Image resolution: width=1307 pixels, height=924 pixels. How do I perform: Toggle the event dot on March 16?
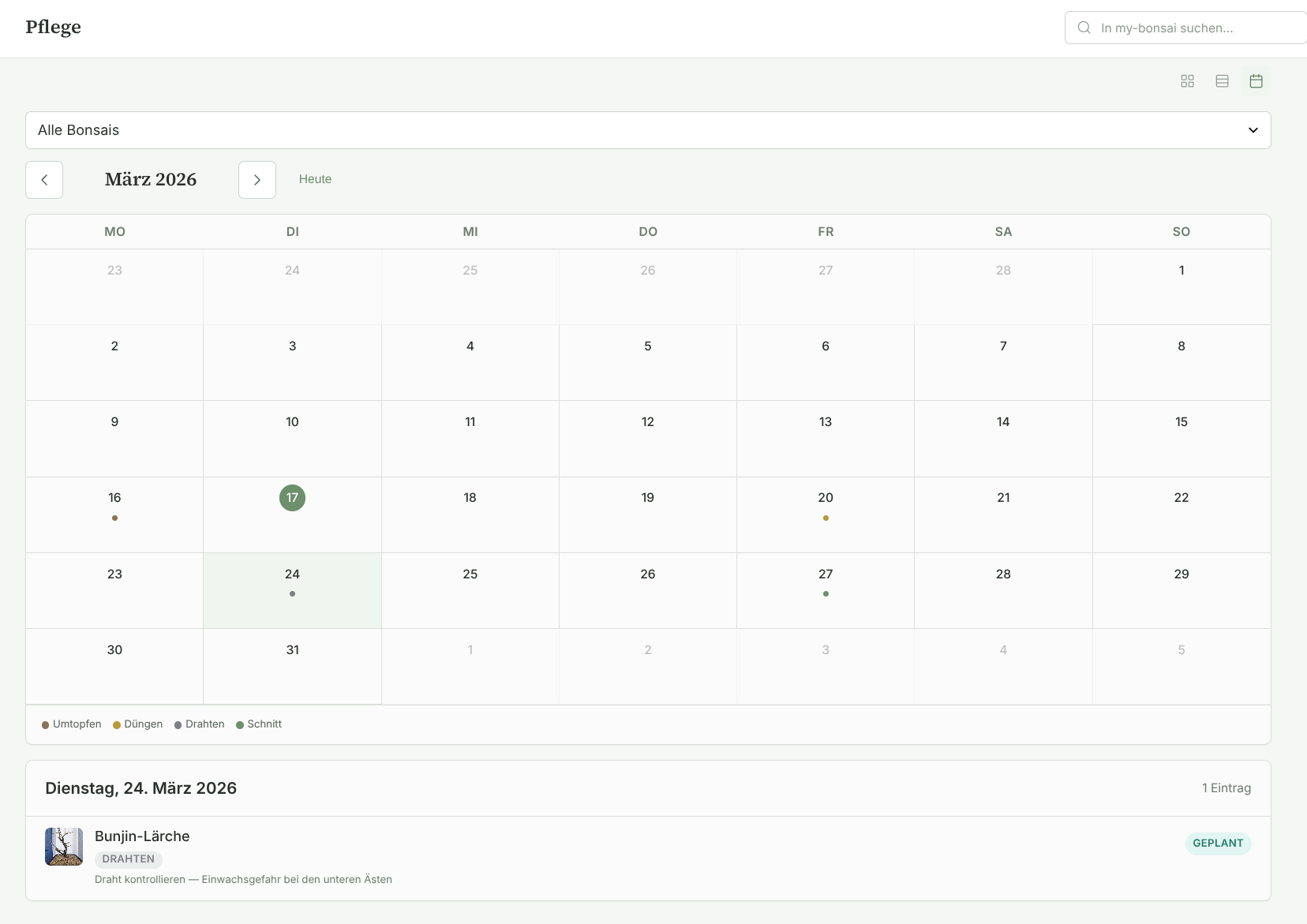coord(114,518)
